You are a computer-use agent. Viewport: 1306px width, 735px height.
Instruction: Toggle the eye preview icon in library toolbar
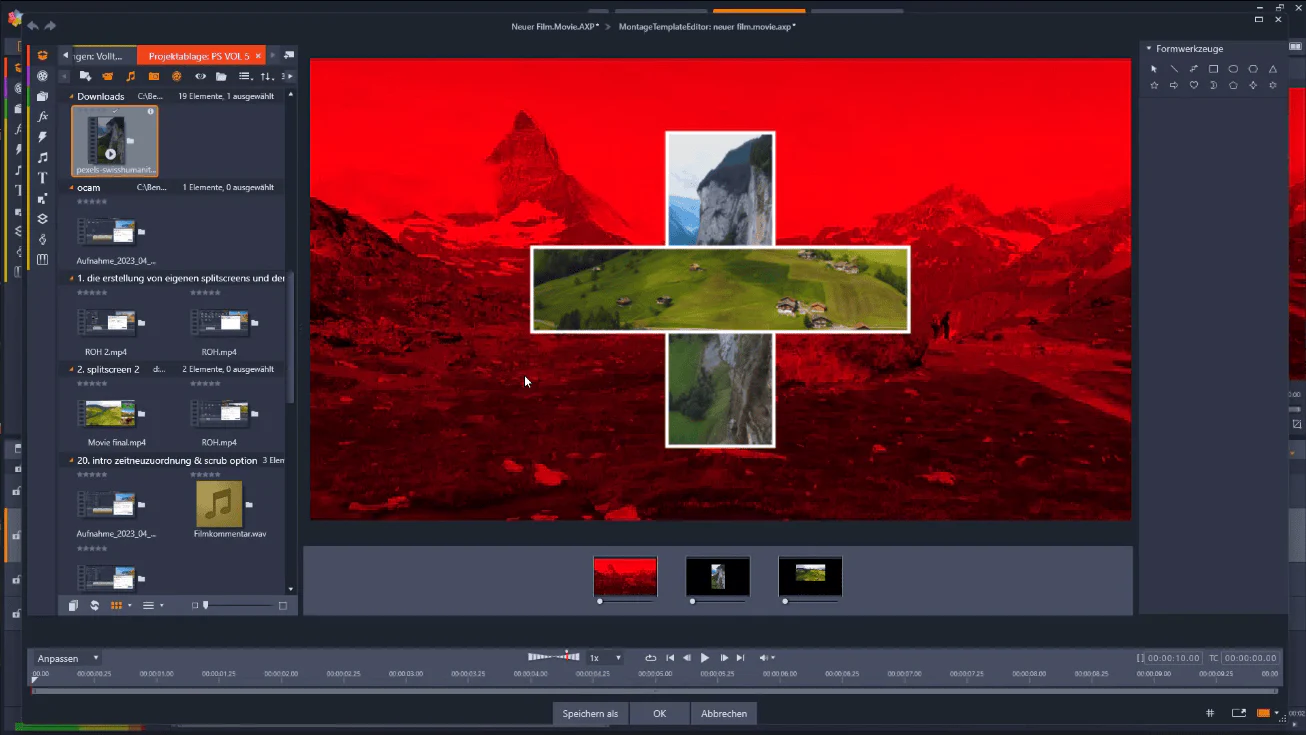click(200, 76)
